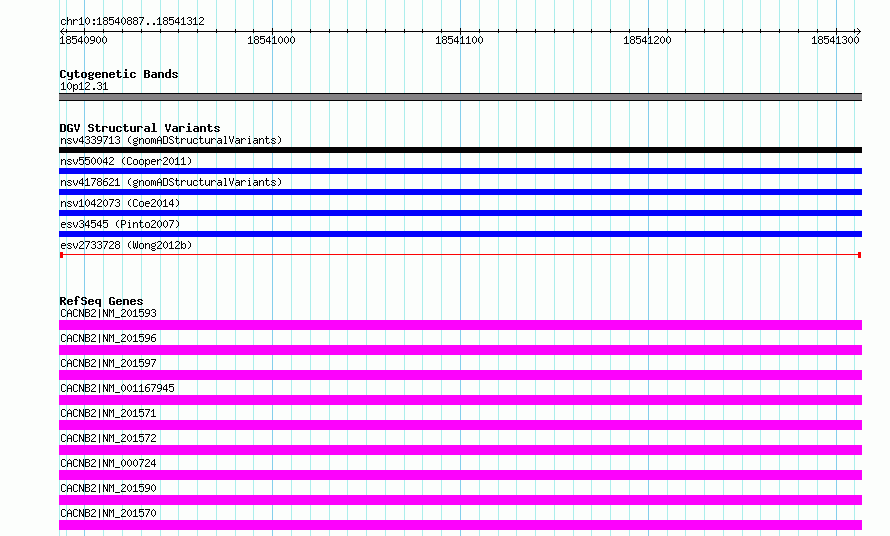Click the DGV Structural Variants heading
Image resolution: width=890 pixels, height=536 pixels.
coord(140,128)
